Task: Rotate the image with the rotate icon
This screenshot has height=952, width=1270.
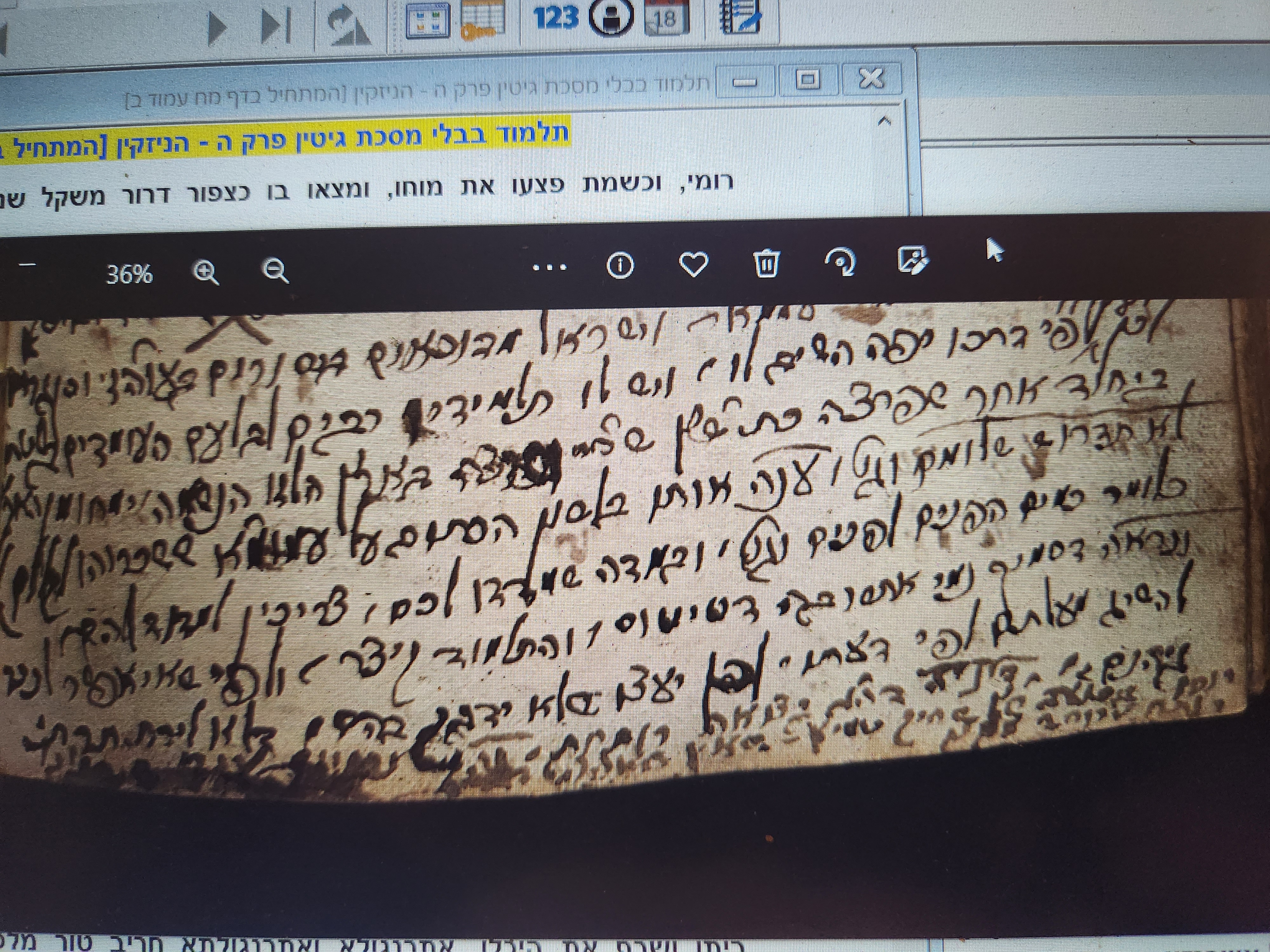Action: click(840, 262)
